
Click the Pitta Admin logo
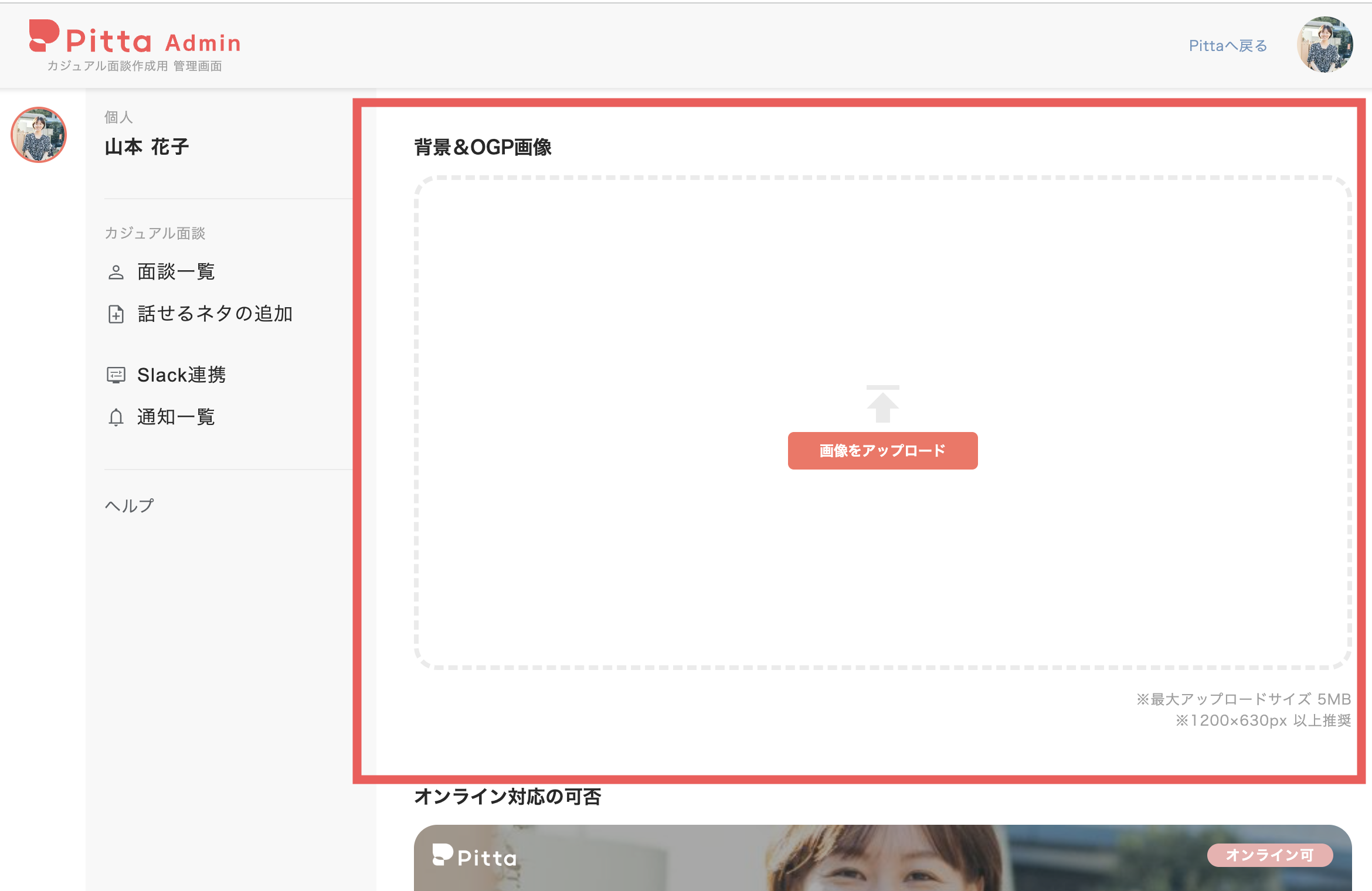point(134,41)
